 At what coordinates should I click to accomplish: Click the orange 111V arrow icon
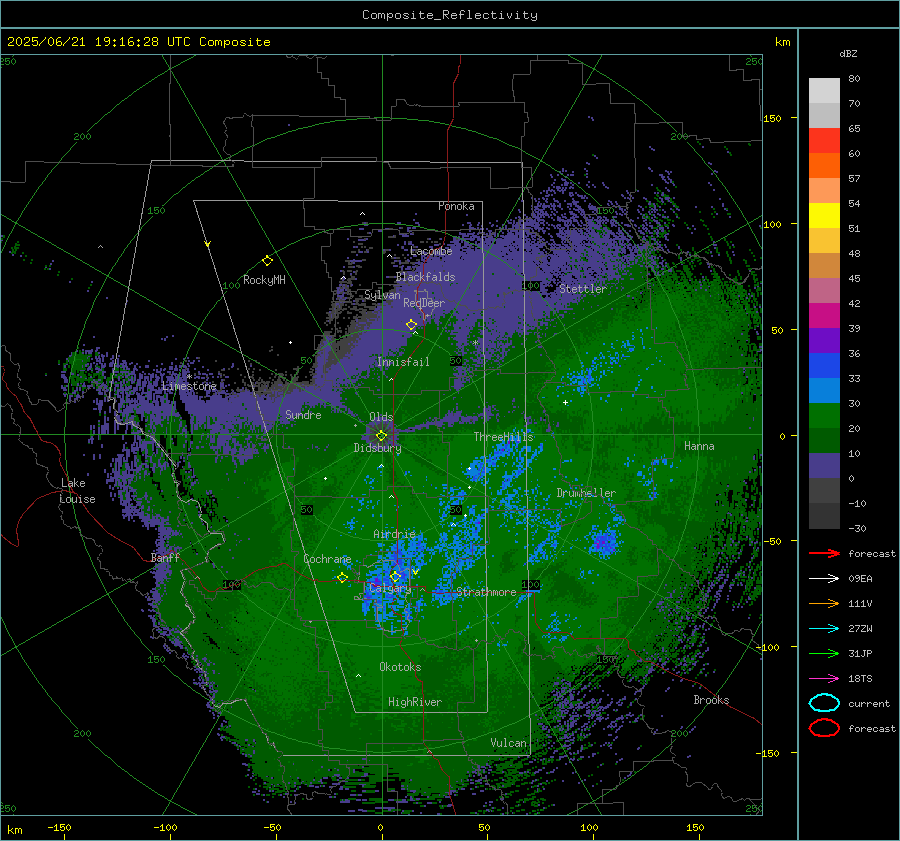824,603
